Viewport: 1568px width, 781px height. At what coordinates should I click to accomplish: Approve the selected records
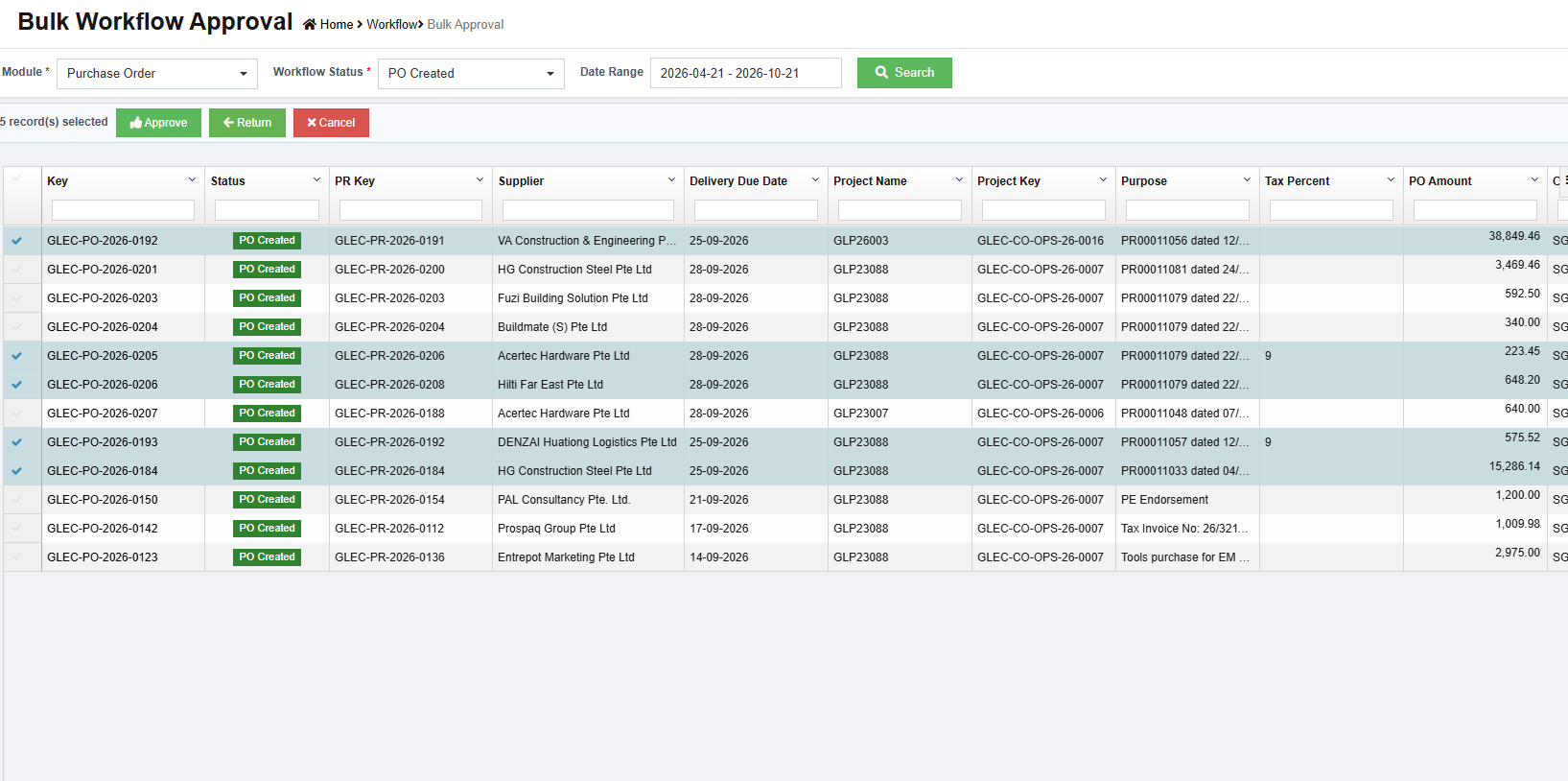tap(158, 123)
